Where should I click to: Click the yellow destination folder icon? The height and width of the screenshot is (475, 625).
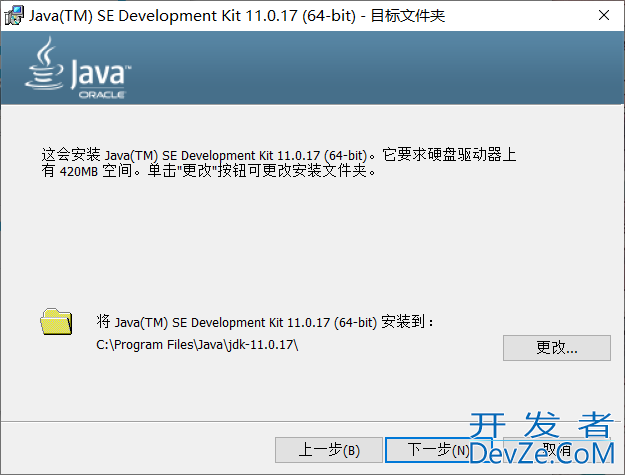click(56, 322)
